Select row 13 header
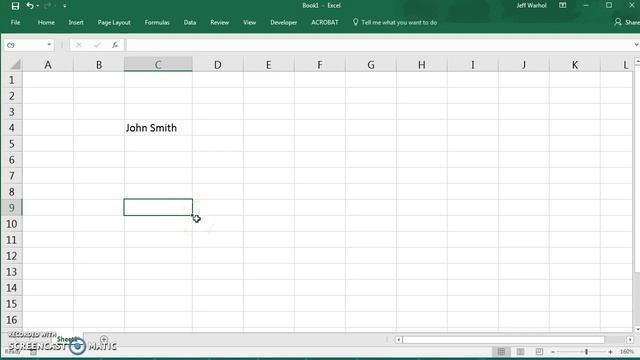The height and width of the screenshot is (360, 640). pos(11,272)
